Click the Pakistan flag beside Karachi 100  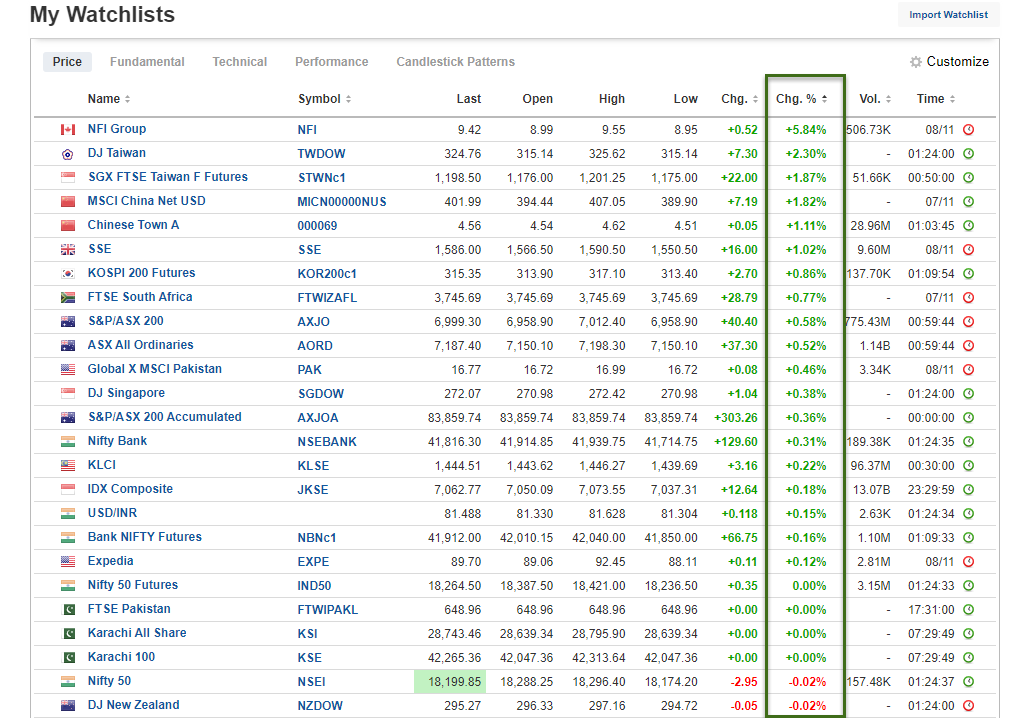pyautogui.click(x=68, y=658)
